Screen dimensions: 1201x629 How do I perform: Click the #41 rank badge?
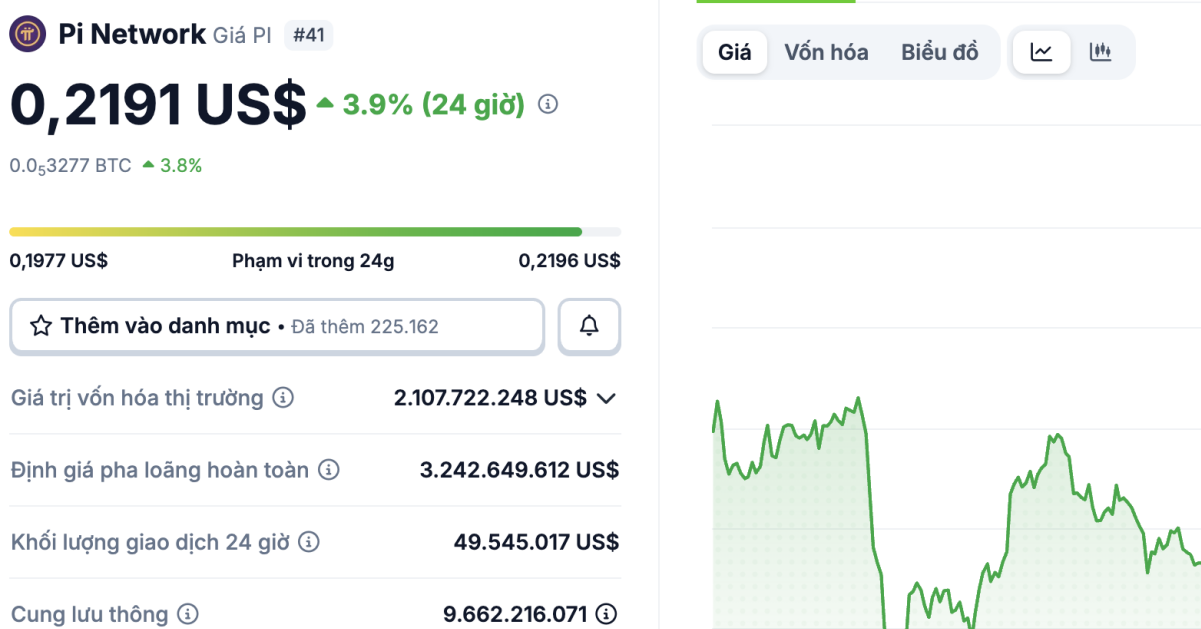308,33
